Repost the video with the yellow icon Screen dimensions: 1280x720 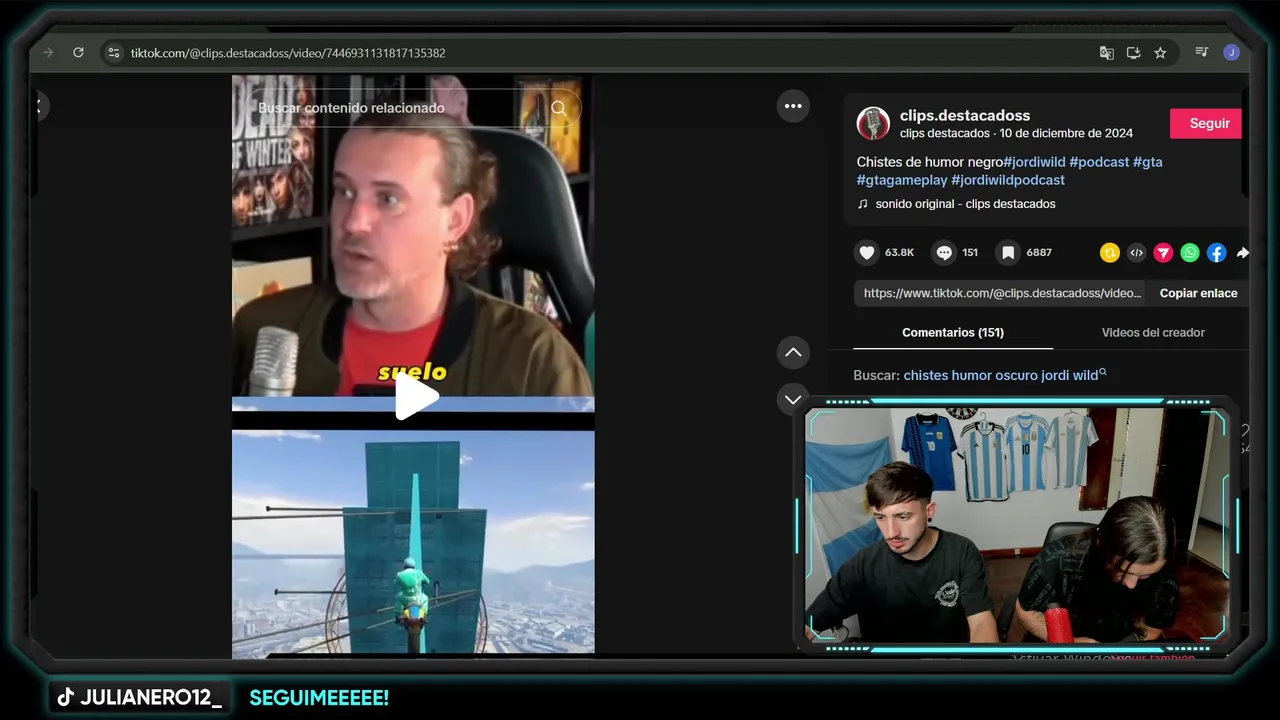click(1109, 253)
